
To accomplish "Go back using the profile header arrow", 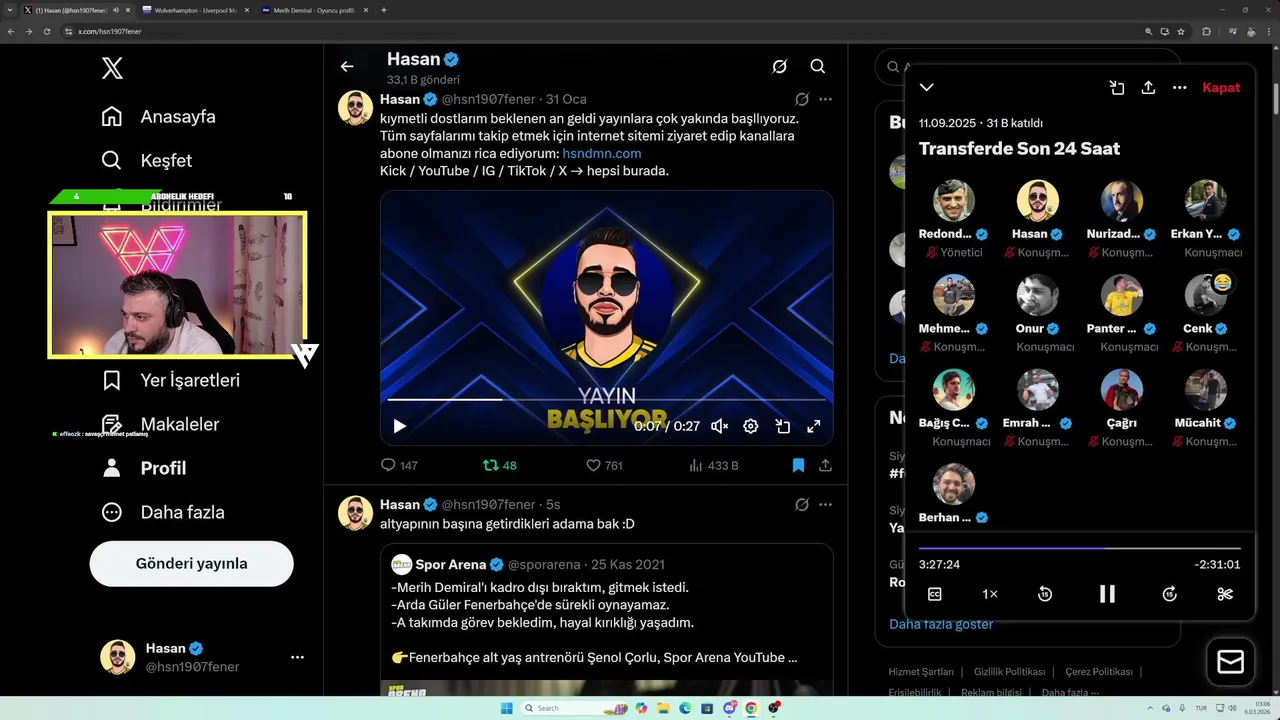I will tap(347, 66).
